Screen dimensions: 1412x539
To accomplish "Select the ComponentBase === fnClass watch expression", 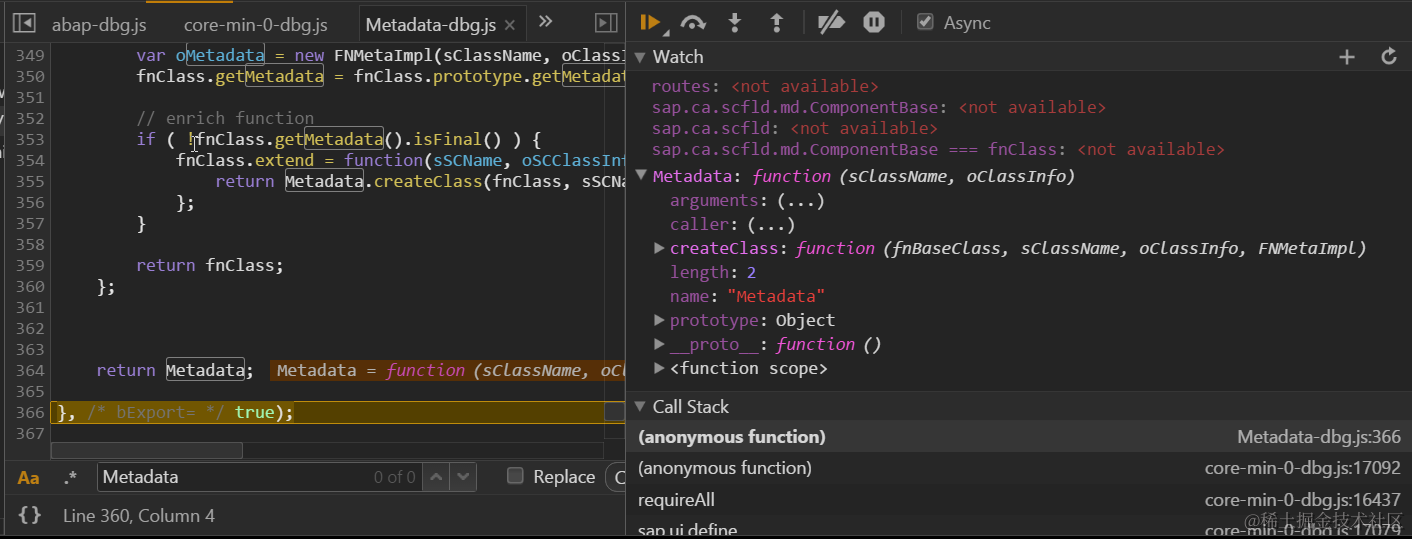I will point(938,149).
